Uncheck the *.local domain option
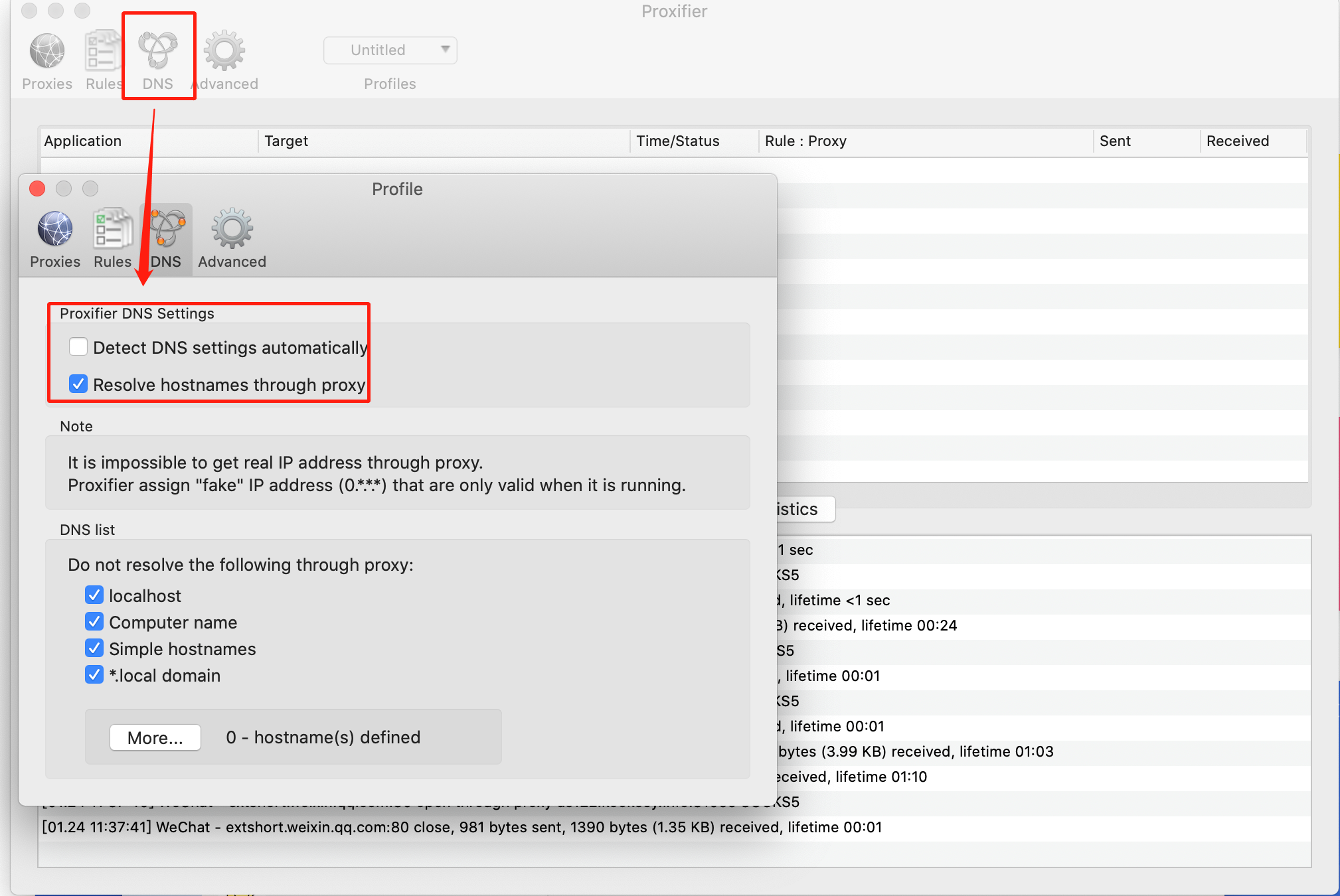Viewport: 1340px width, 896px height. coord(94,675)
